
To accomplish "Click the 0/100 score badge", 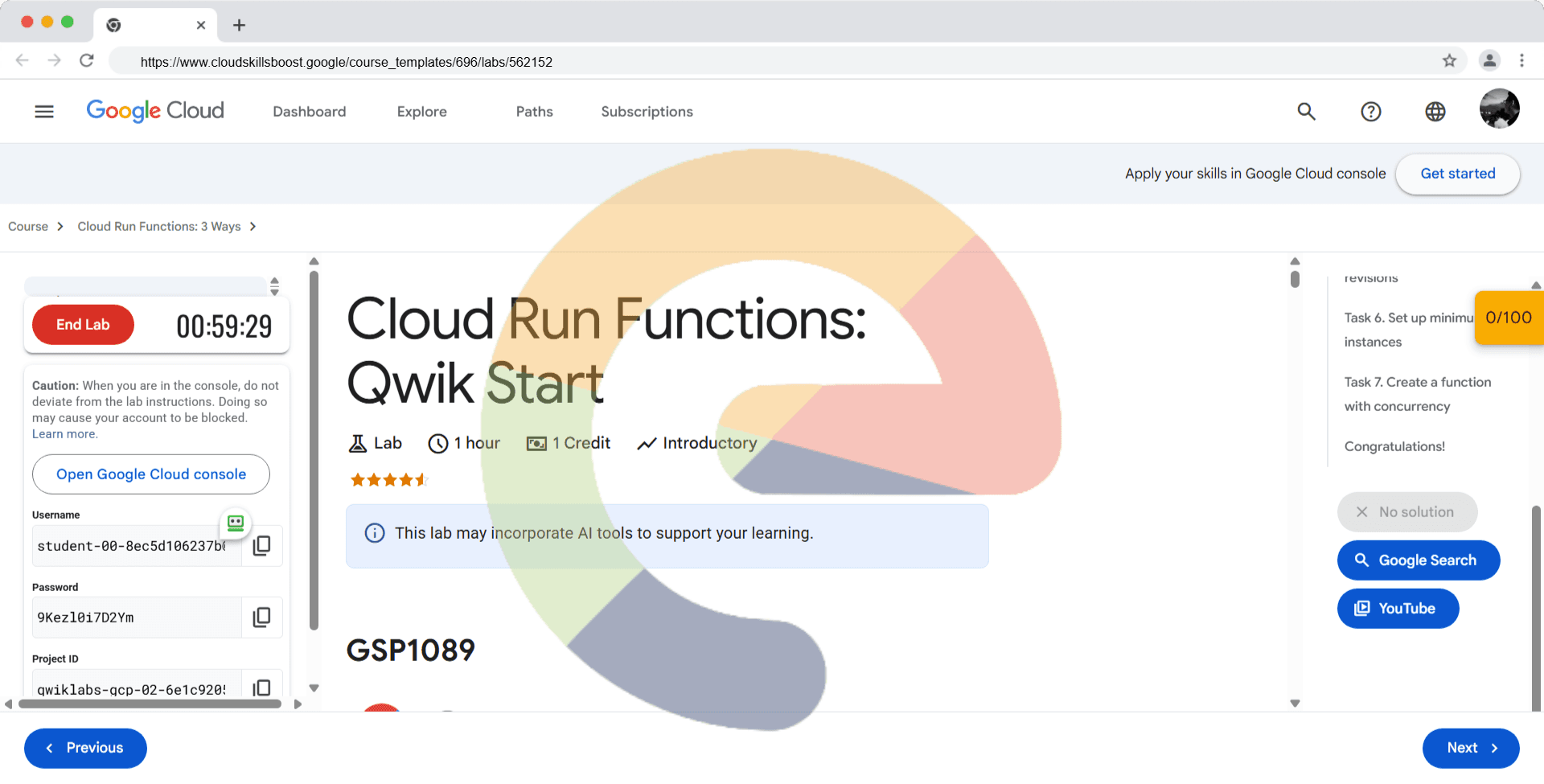I will click(1509, 318).
